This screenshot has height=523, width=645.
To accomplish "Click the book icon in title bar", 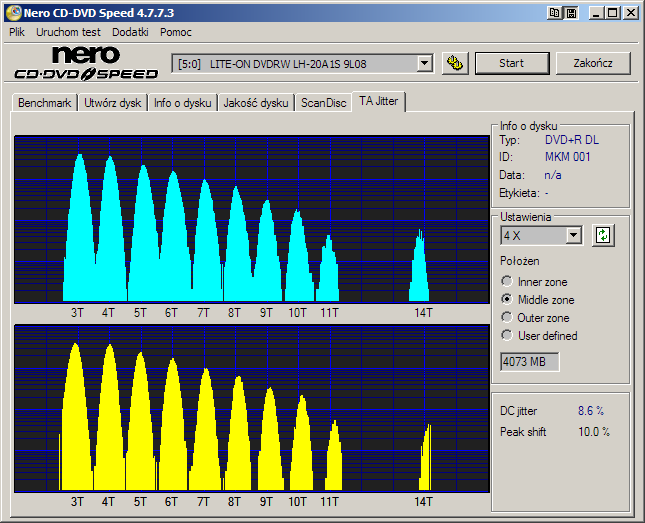I will coord(555,13).
